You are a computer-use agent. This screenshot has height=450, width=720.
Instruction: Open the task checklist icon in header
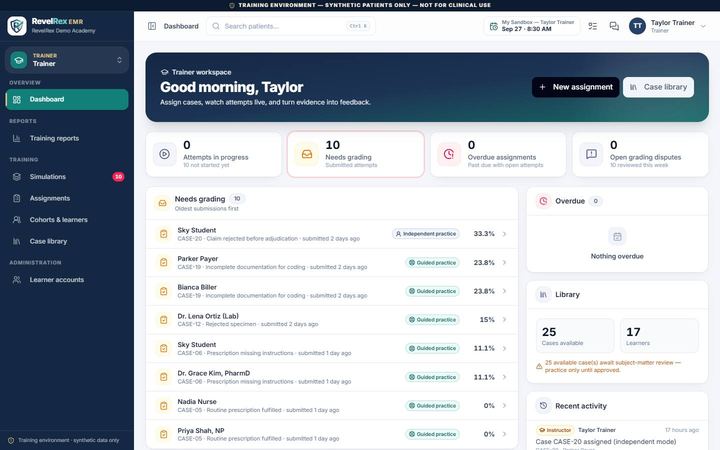[593, 26]
